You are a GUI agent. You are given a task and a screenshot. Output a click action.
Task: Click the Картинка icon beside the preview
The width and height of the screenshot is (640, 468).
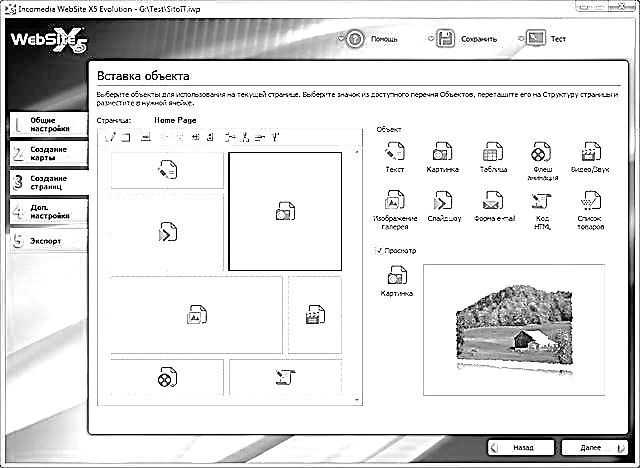397,275
